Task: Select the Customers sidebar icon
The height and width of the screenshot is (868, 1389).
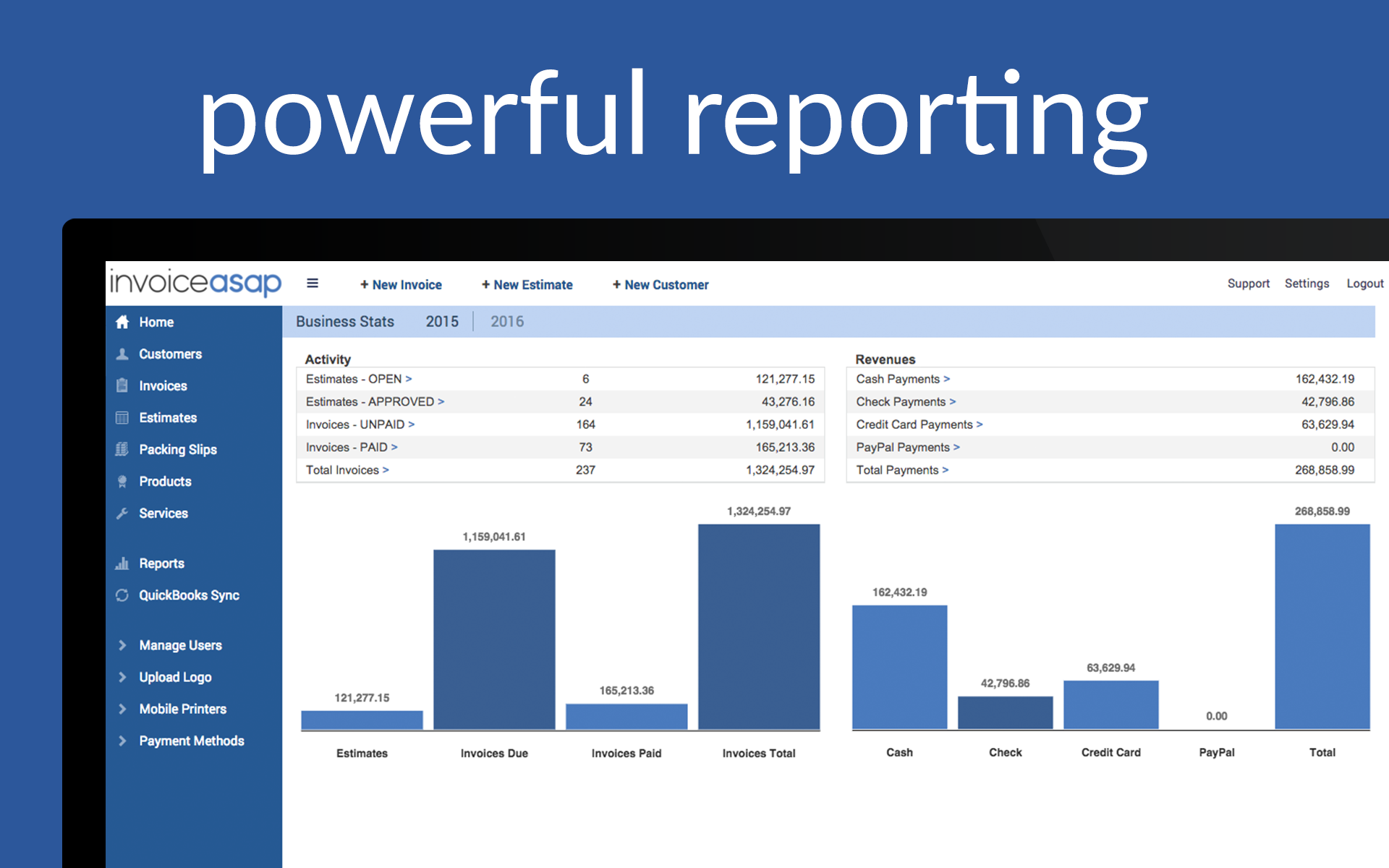Action: coord(122,354)
